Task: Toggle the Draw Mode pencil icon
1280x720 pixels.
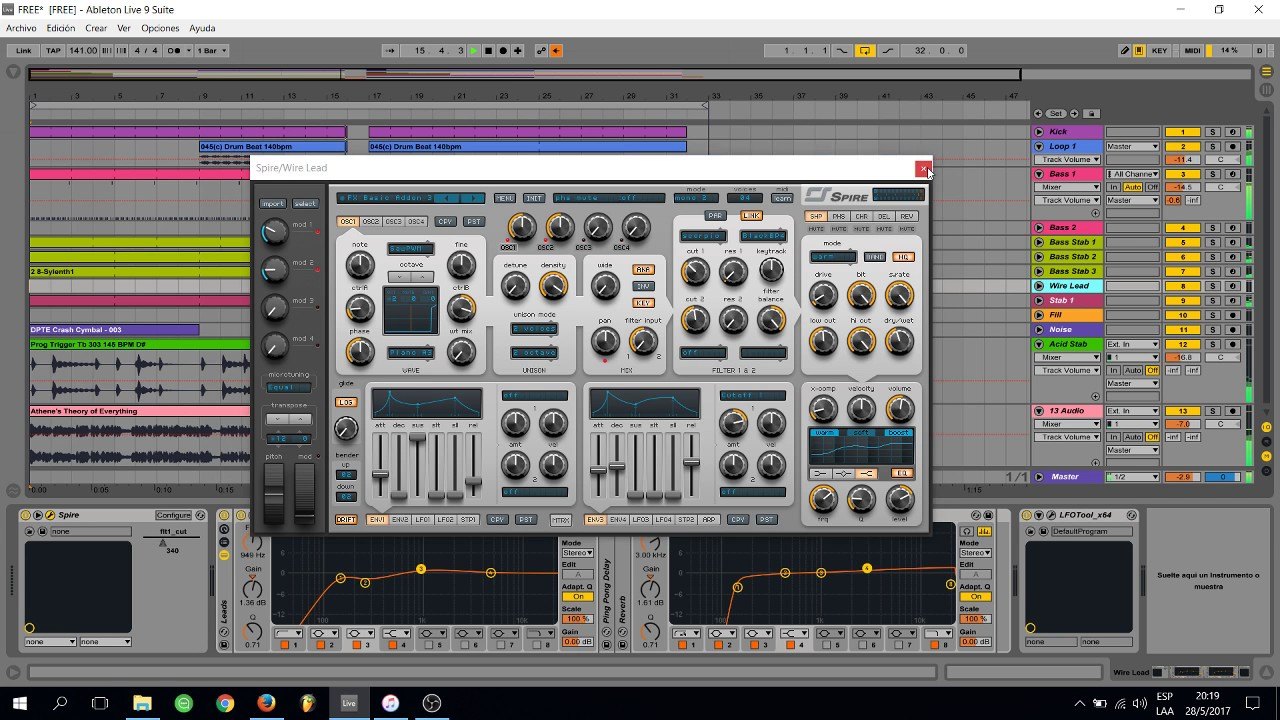Action: [x=1125, y=50]
